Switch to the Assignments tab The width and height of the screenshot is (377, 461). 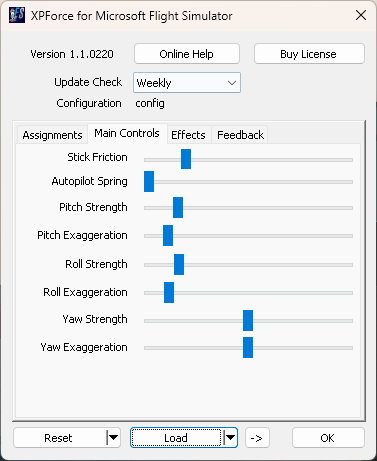tap(52, 135)
